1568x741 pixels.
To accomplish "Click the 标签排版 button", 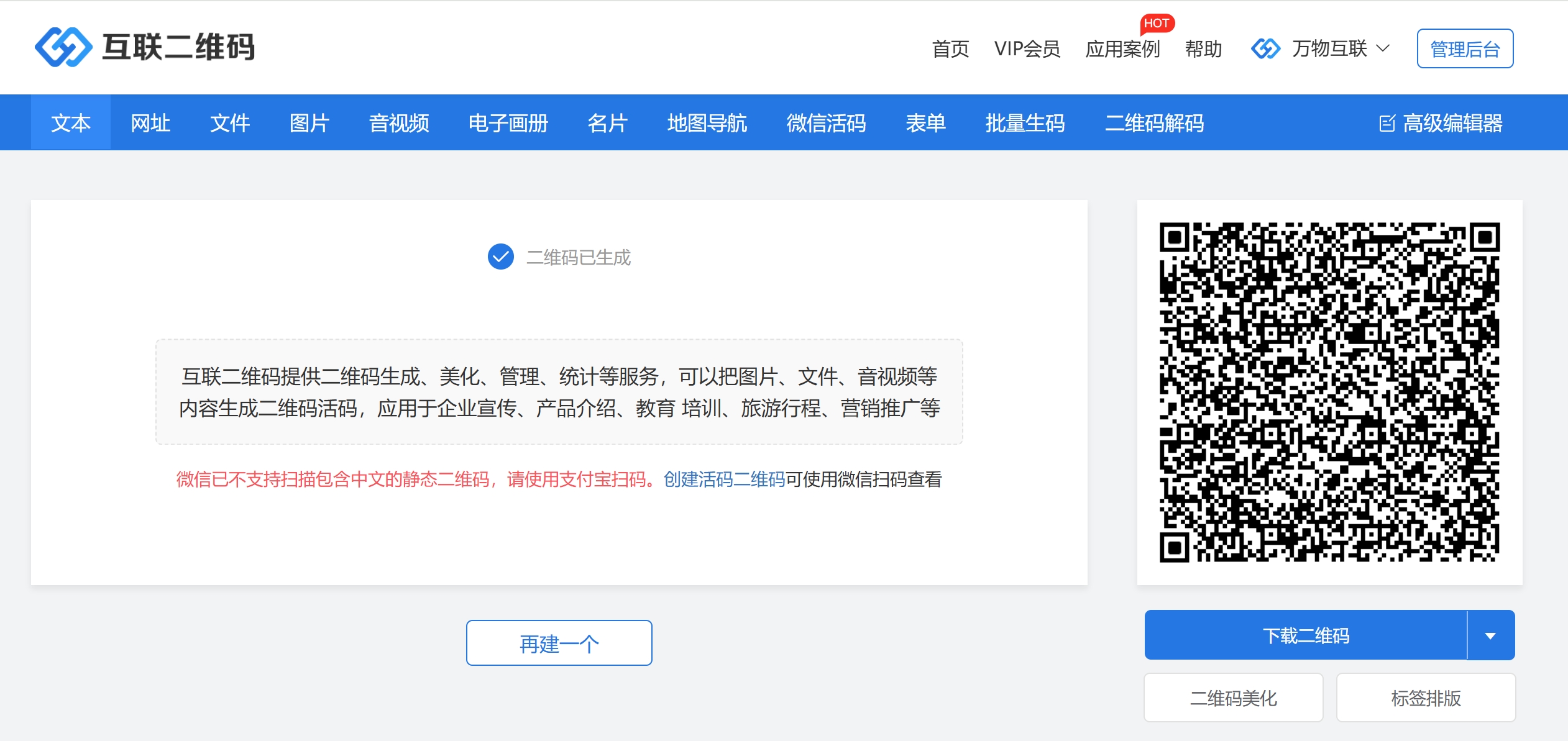I will pyautogui.click(x=1426, y=698).
